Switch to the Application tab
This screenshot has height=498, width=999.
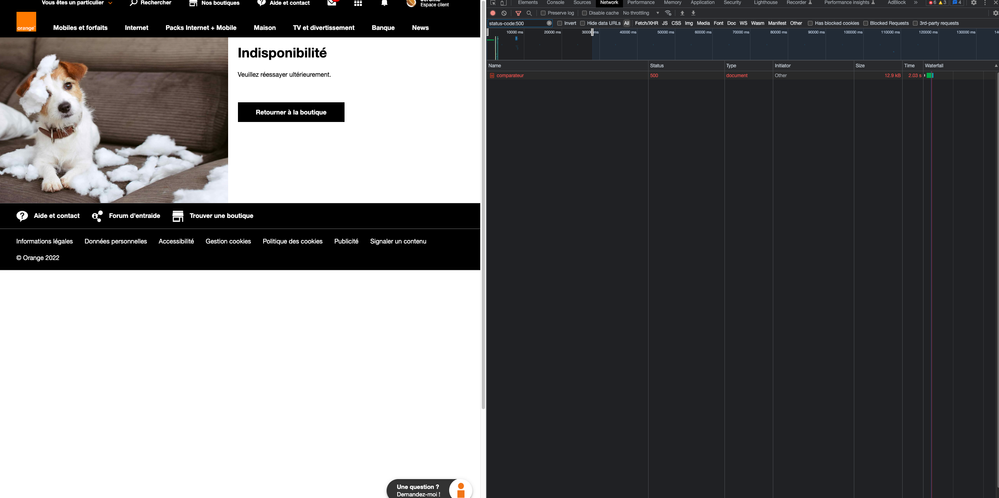(703, 3)
